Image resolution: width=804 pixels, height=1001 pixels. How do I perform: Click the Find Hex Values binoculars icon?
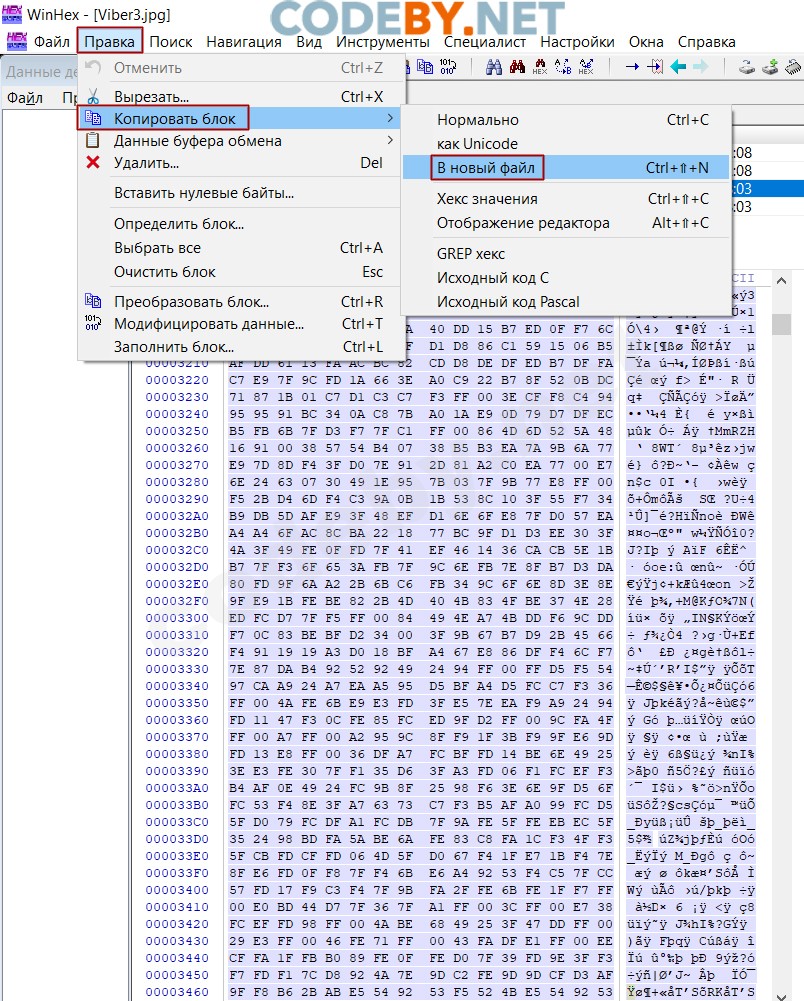click(x=540, y=66)
